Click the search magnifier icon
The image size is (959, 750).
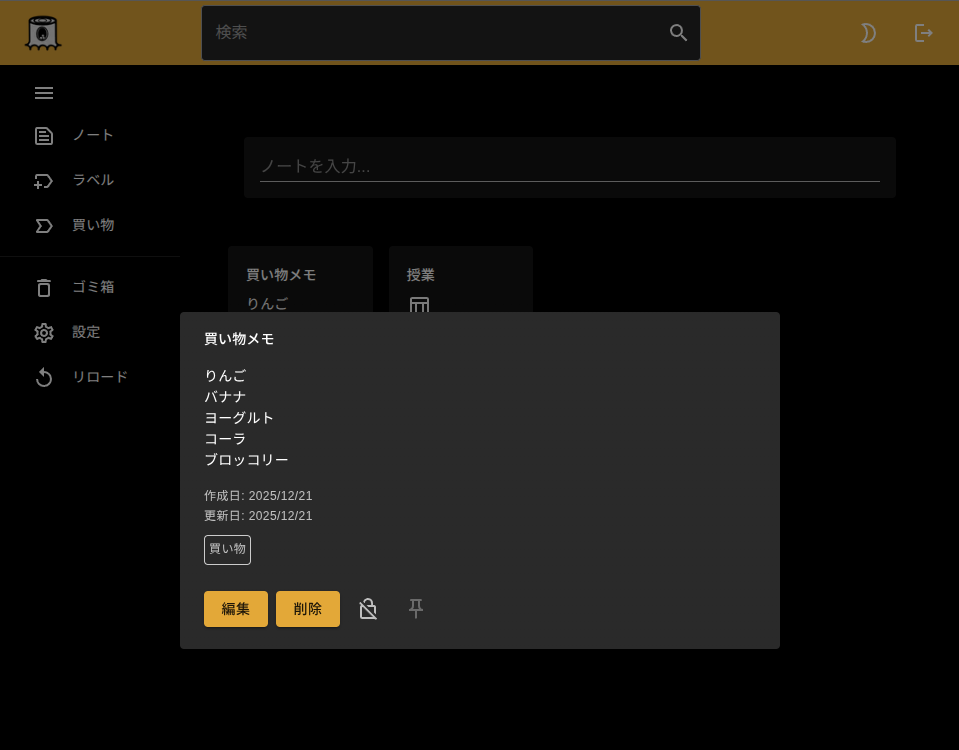(x=678, y=32)
